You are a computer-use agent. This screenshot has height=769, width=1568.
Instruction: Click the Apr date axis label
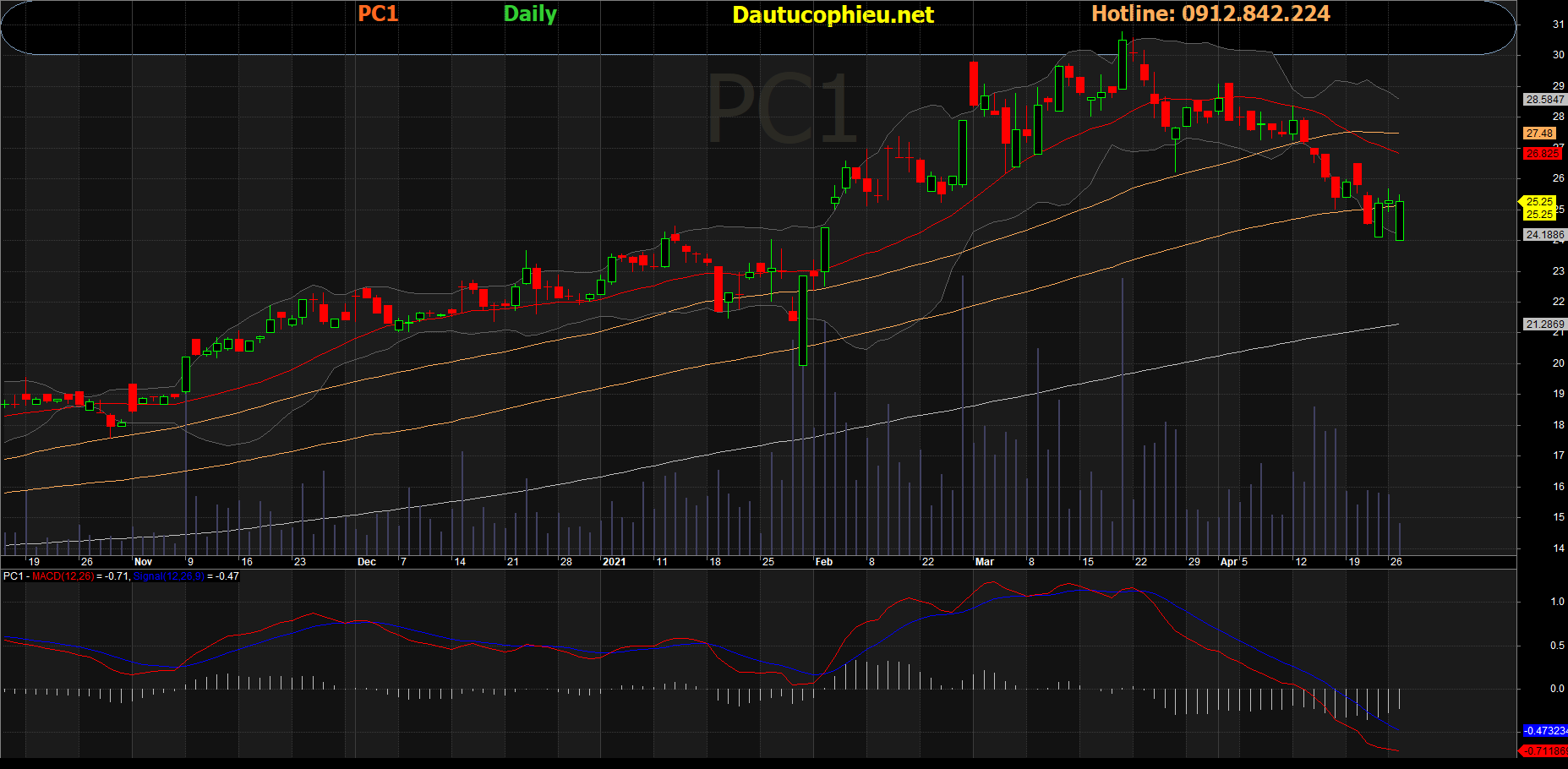tap(1229, 562)
